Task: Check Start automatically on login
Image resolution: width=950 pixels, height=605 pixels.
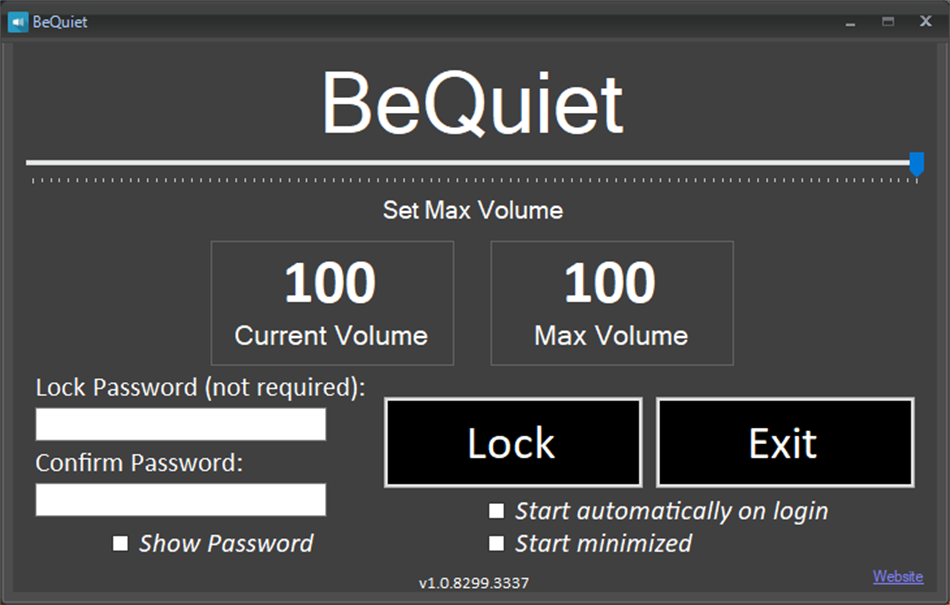Action: pos(496,510)
